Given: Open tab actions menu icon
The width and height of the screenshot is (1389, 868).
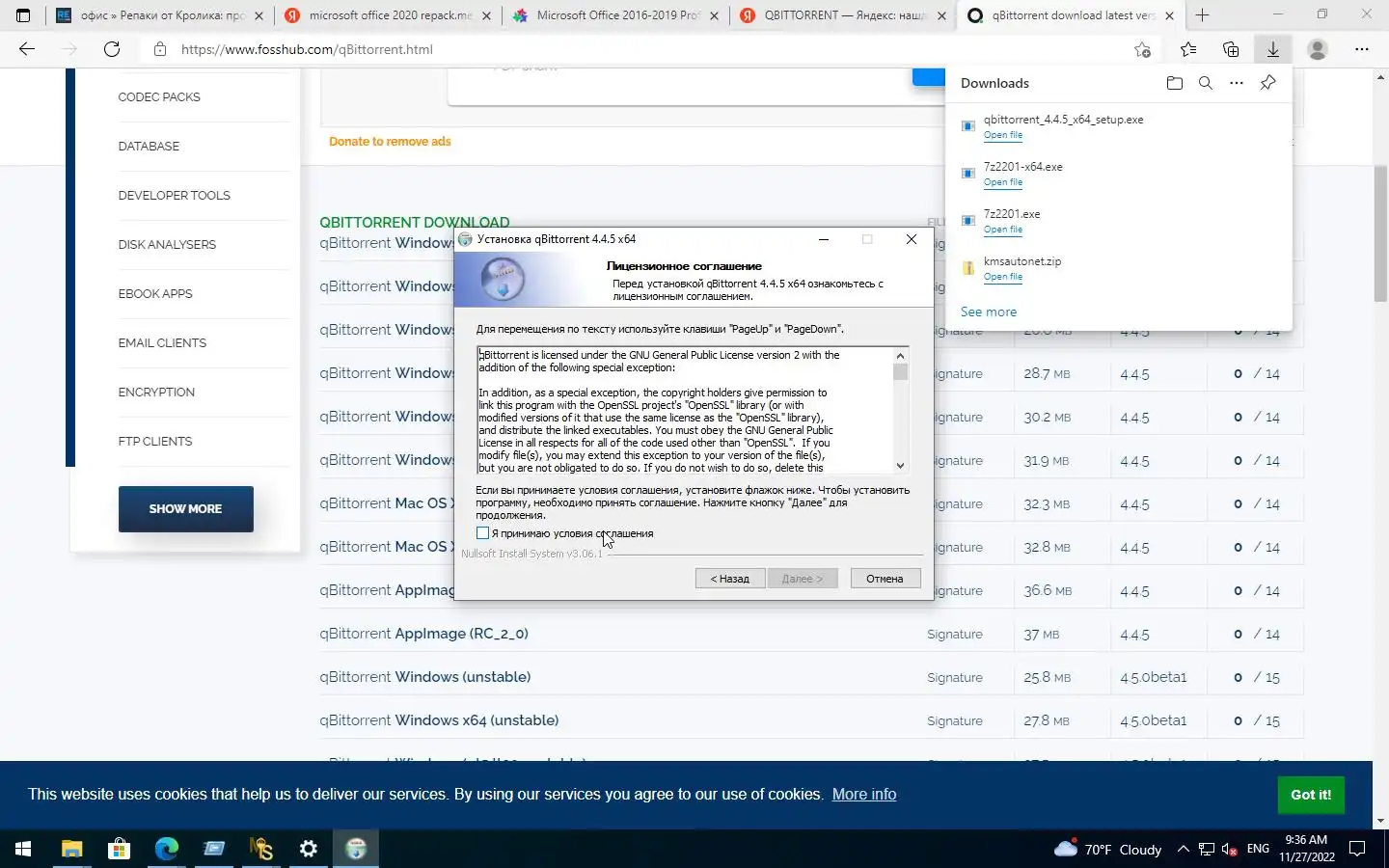Looking at the screenshot, I should point(23,15).
